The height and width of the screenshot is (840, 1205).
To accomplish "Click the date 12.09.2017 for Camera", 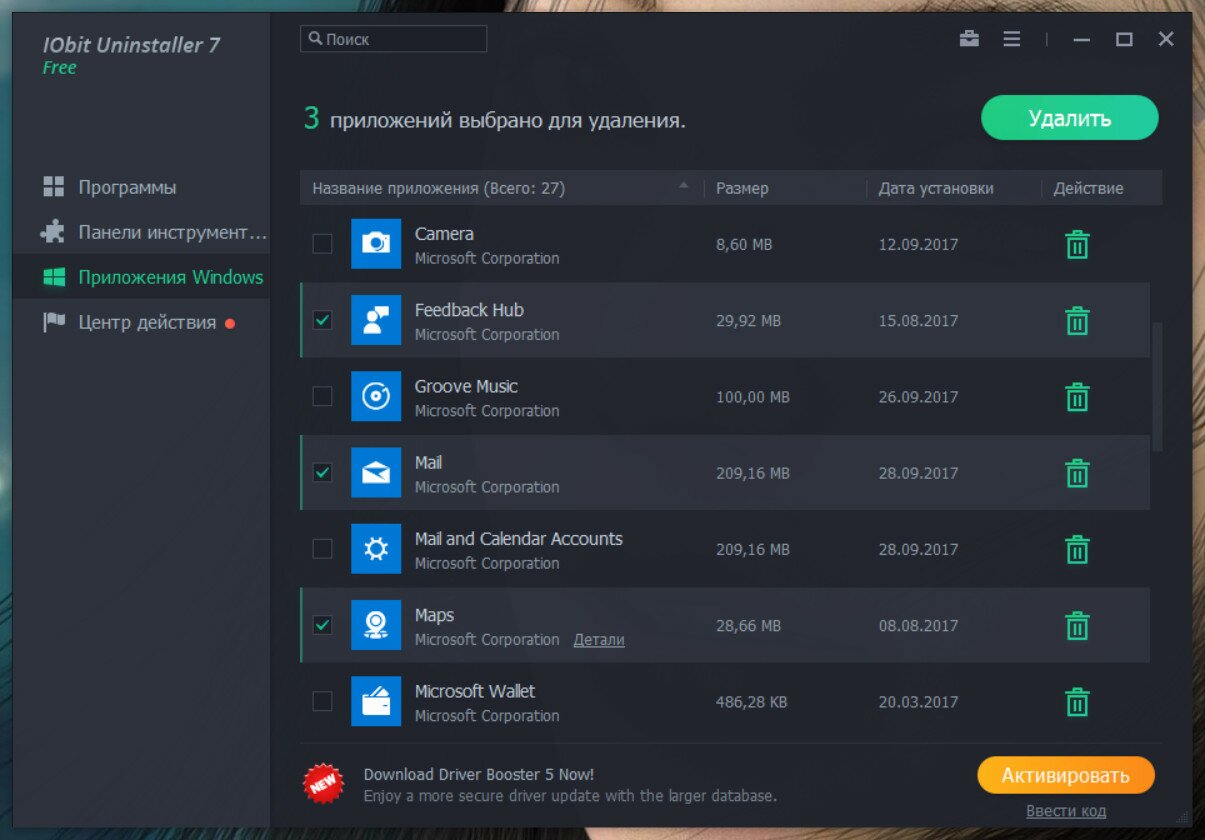I will (918, 244).
